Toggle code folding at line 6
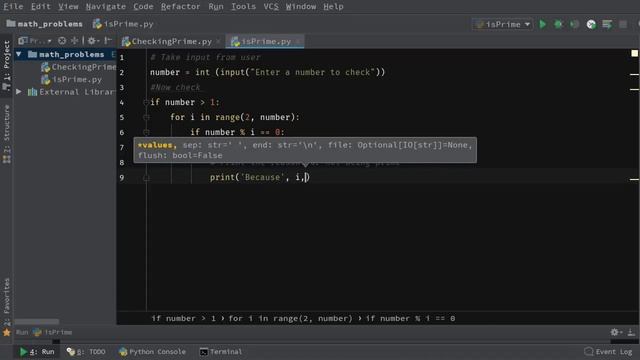640x360 pixels. click(146, 133)
